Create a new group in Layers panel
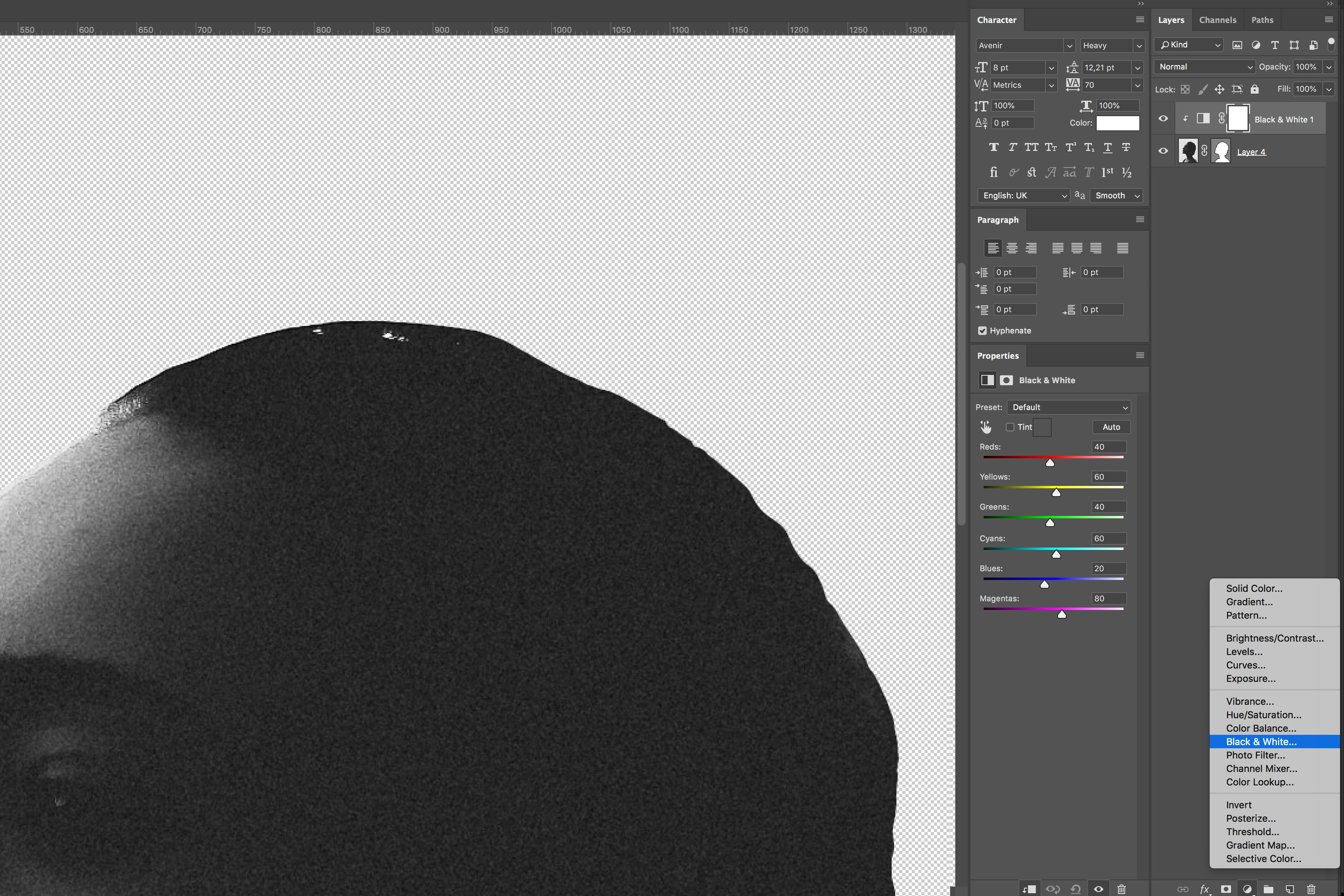The width and height of the screenshot is (1344, 896). [1269, 890]
